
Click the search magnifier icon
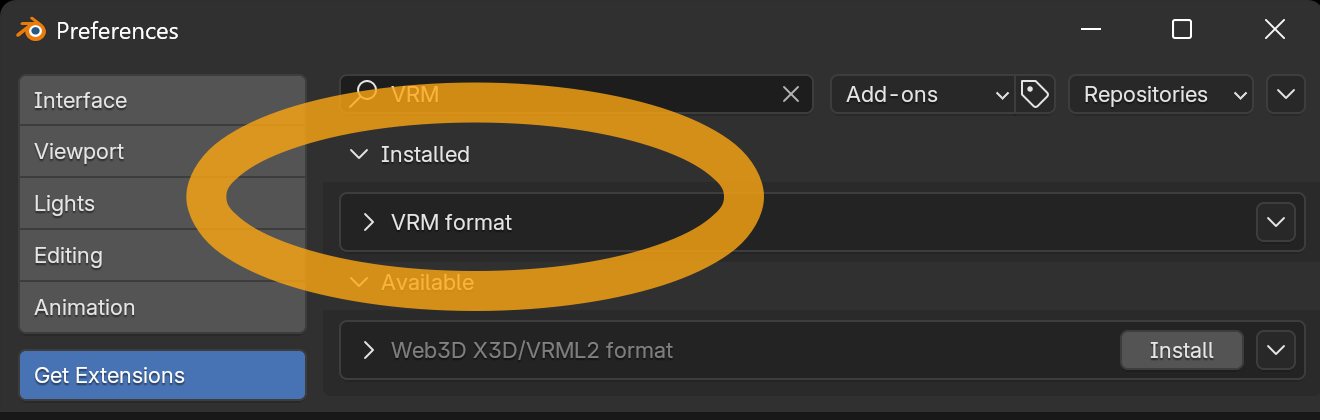[364, 94]
